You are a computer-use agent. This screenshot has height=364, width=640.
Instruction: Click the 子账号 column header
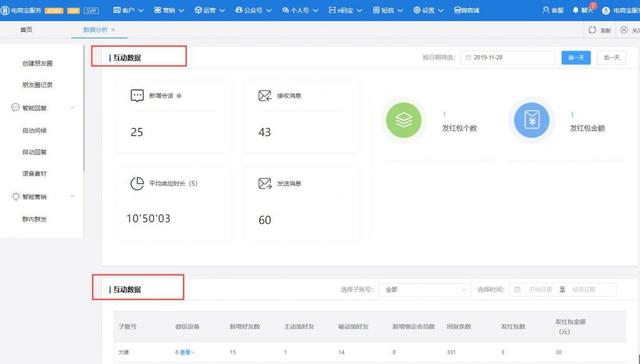pyautogui.click(x=127, y=326)
